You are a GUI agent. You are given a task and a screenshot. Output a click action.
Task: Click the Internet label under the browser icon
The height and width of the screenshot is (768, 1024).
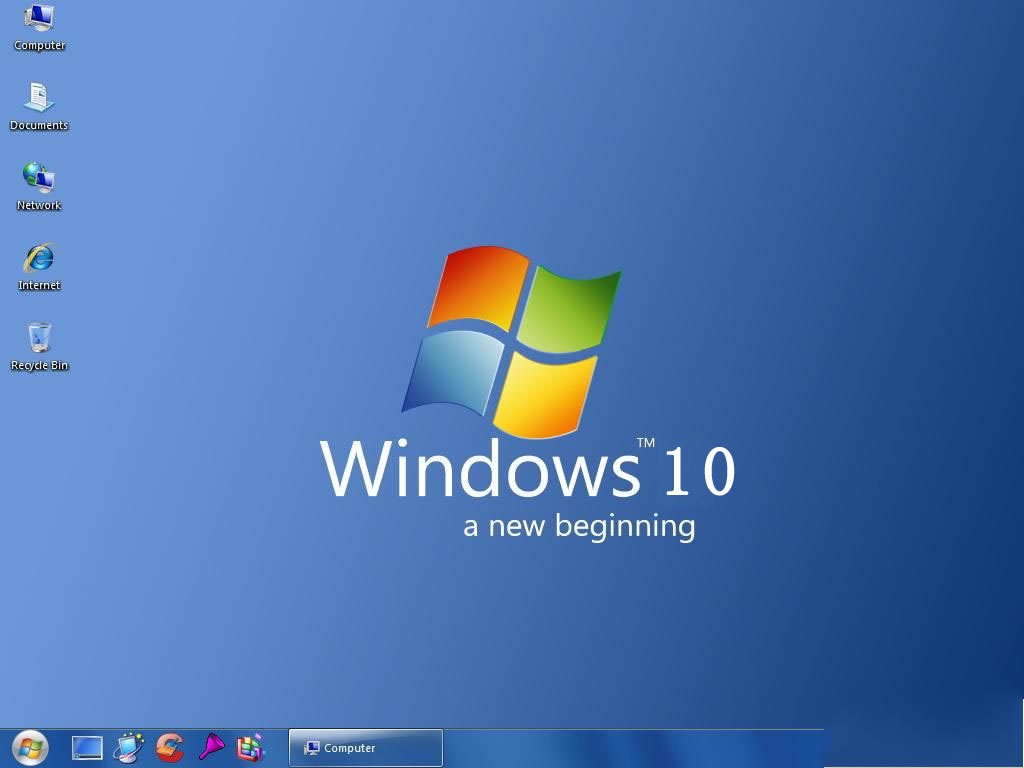pyautogui.click(x=38, y=285)
